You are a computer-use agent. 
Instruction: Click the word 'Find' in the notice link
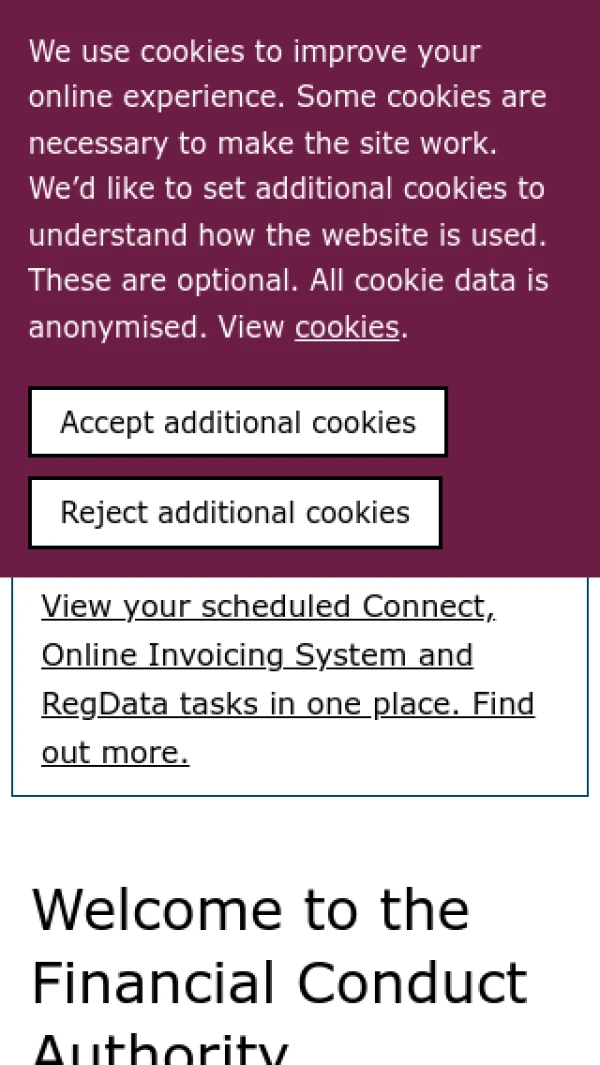tap(503, 704)
